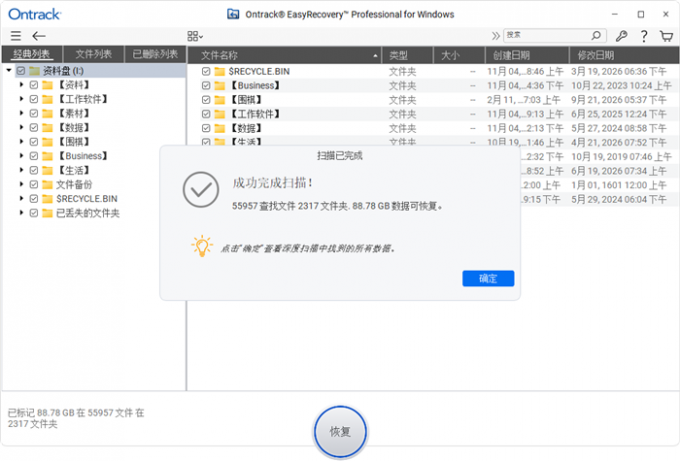
Task: Expand the 文件备份 tree folder
Action: pyautogui.click(x=21, y=184)
